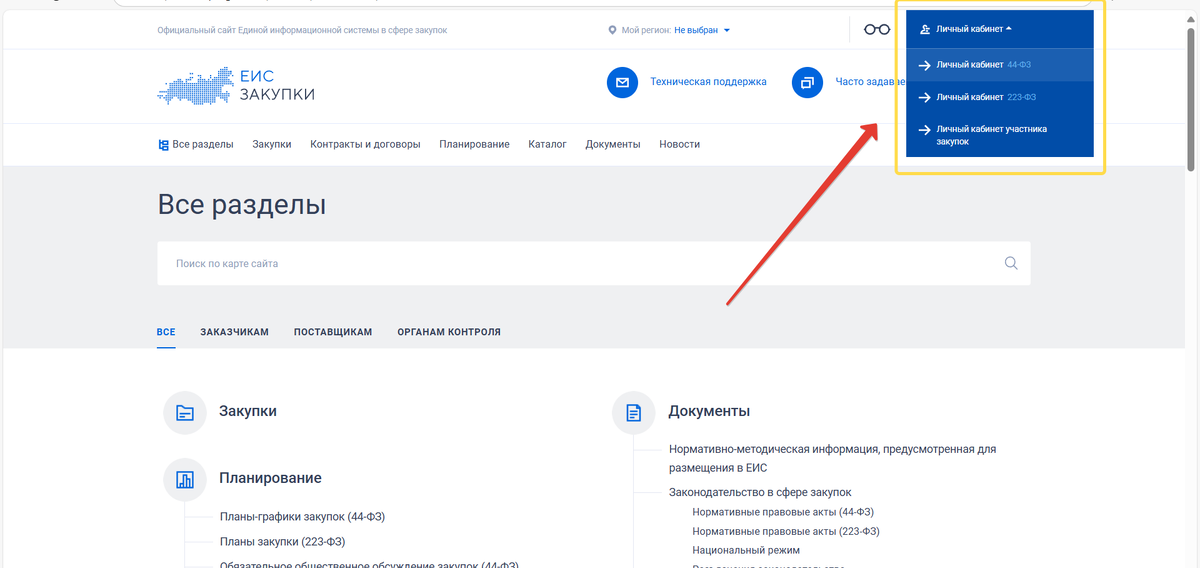The image size is (1200, 568).
Task: Click the search magnifier icon
Action: click(x=1011, y=264)
